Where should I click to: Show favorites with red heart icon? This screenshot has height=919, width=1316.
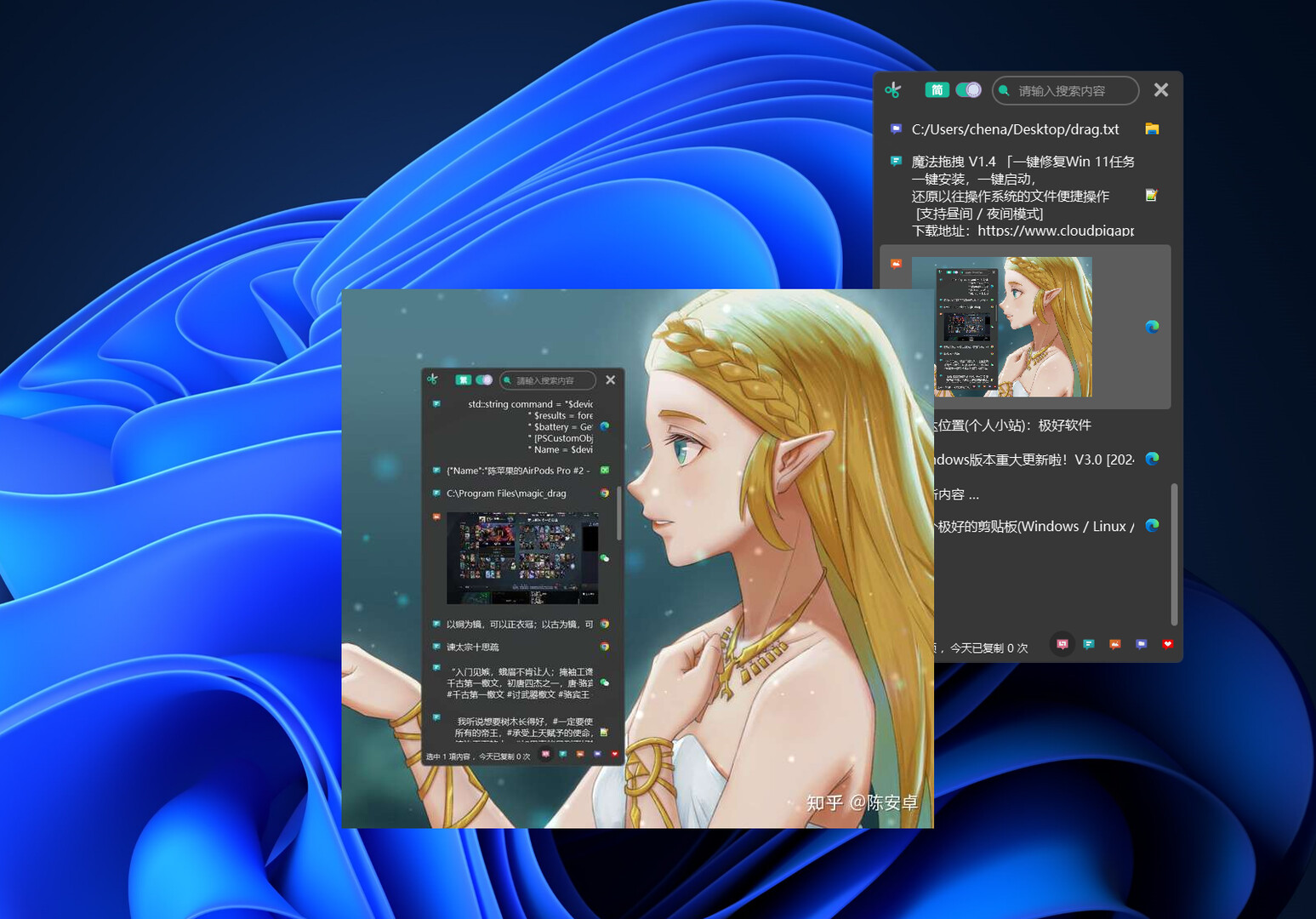pos(1167,644)
